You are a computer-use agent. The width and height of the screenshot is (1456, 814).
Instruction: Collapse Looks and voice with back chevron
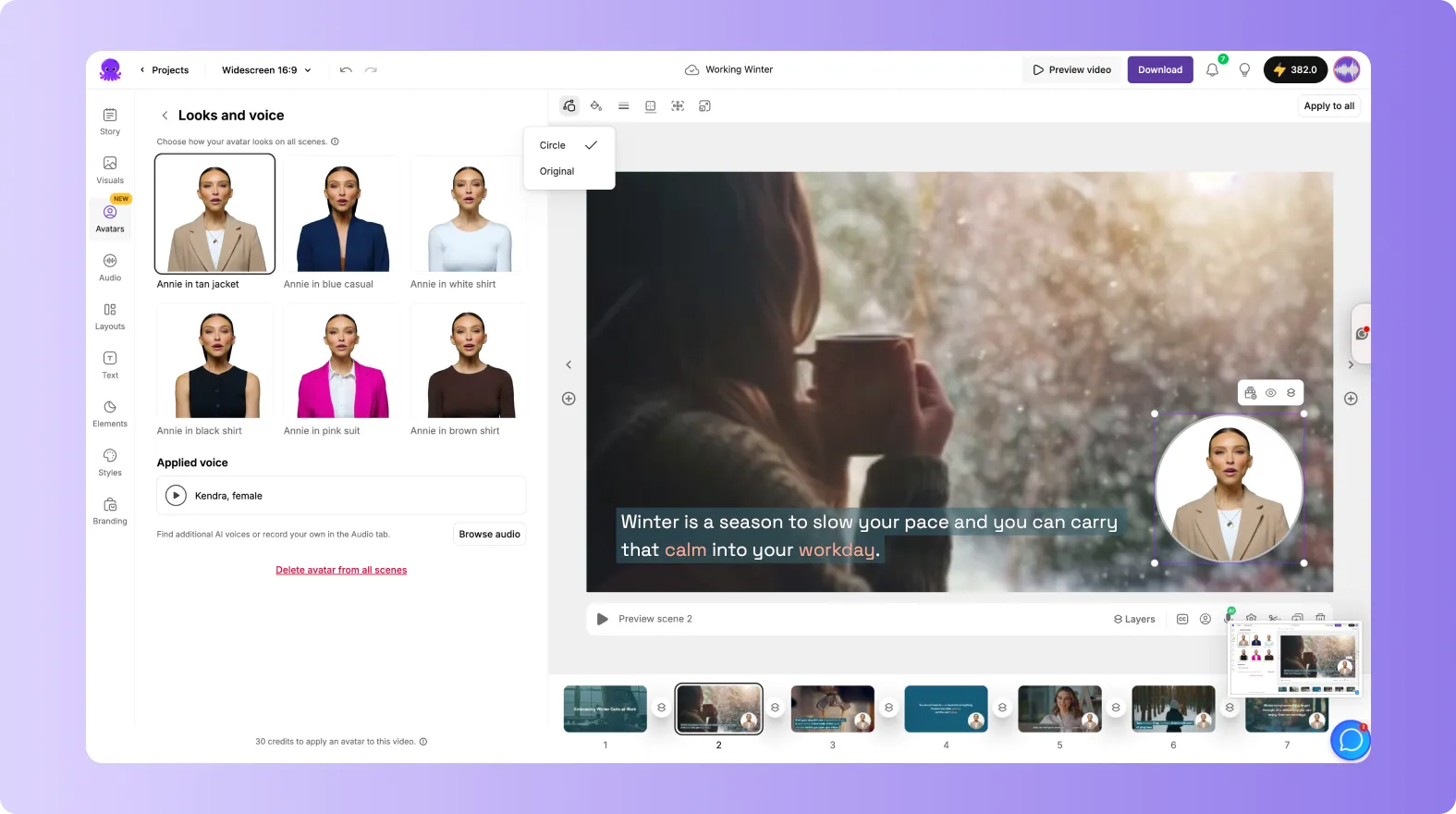point(165,116)
